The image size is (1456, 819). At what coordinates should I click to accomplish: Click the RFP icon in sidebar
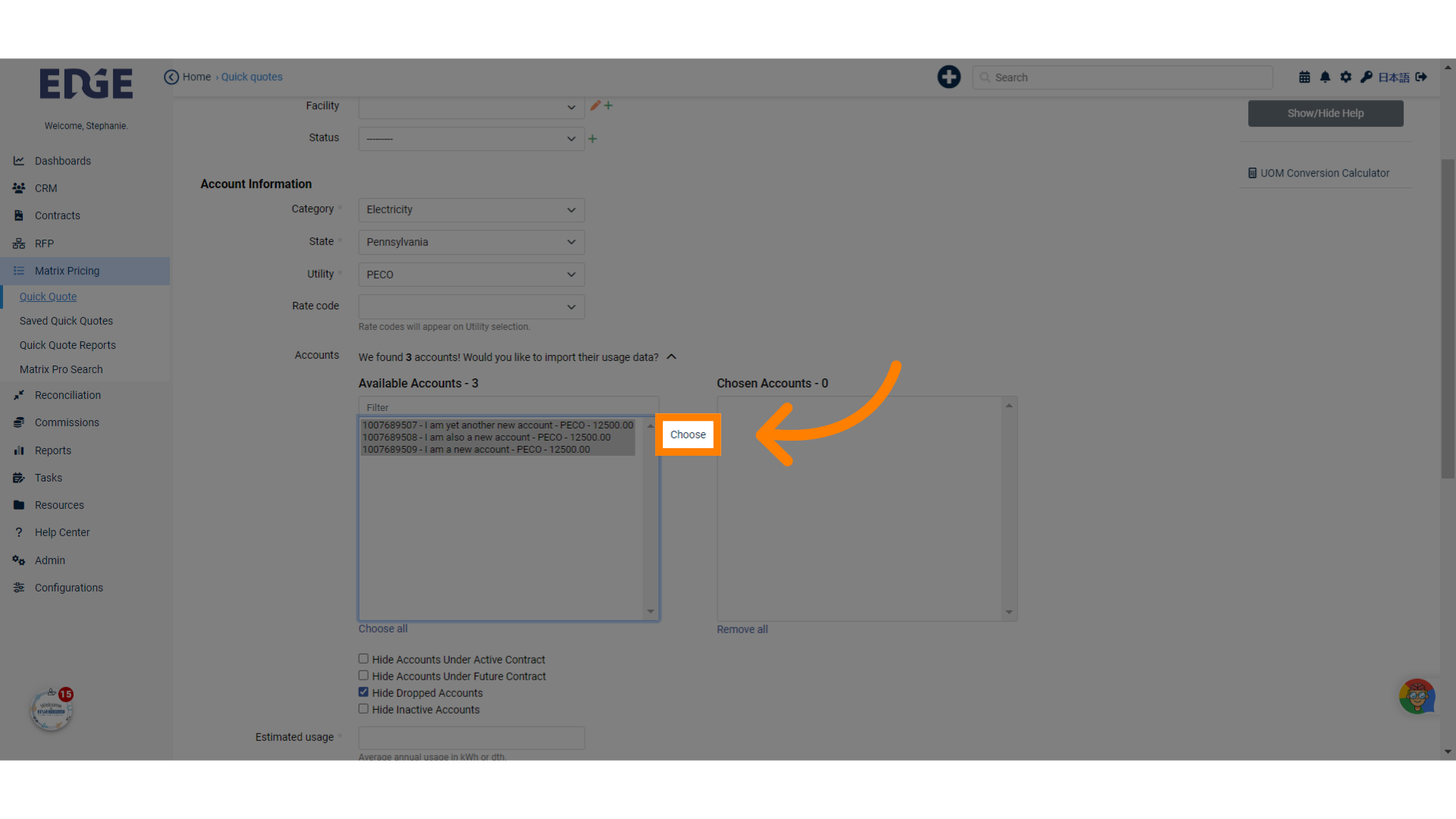19,243
